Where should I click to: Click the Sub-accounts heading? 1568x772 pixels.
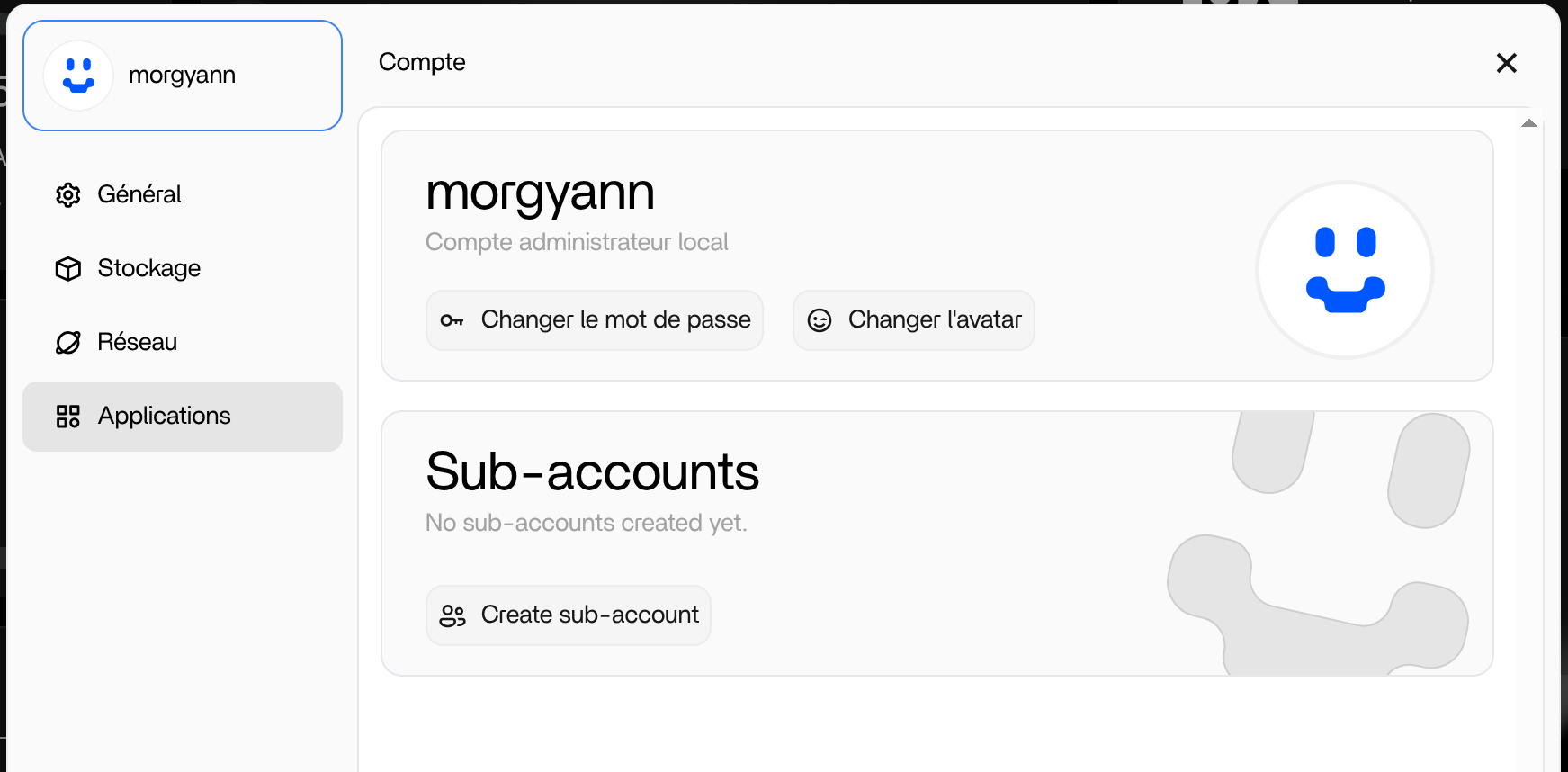click(x=592, y=471)
